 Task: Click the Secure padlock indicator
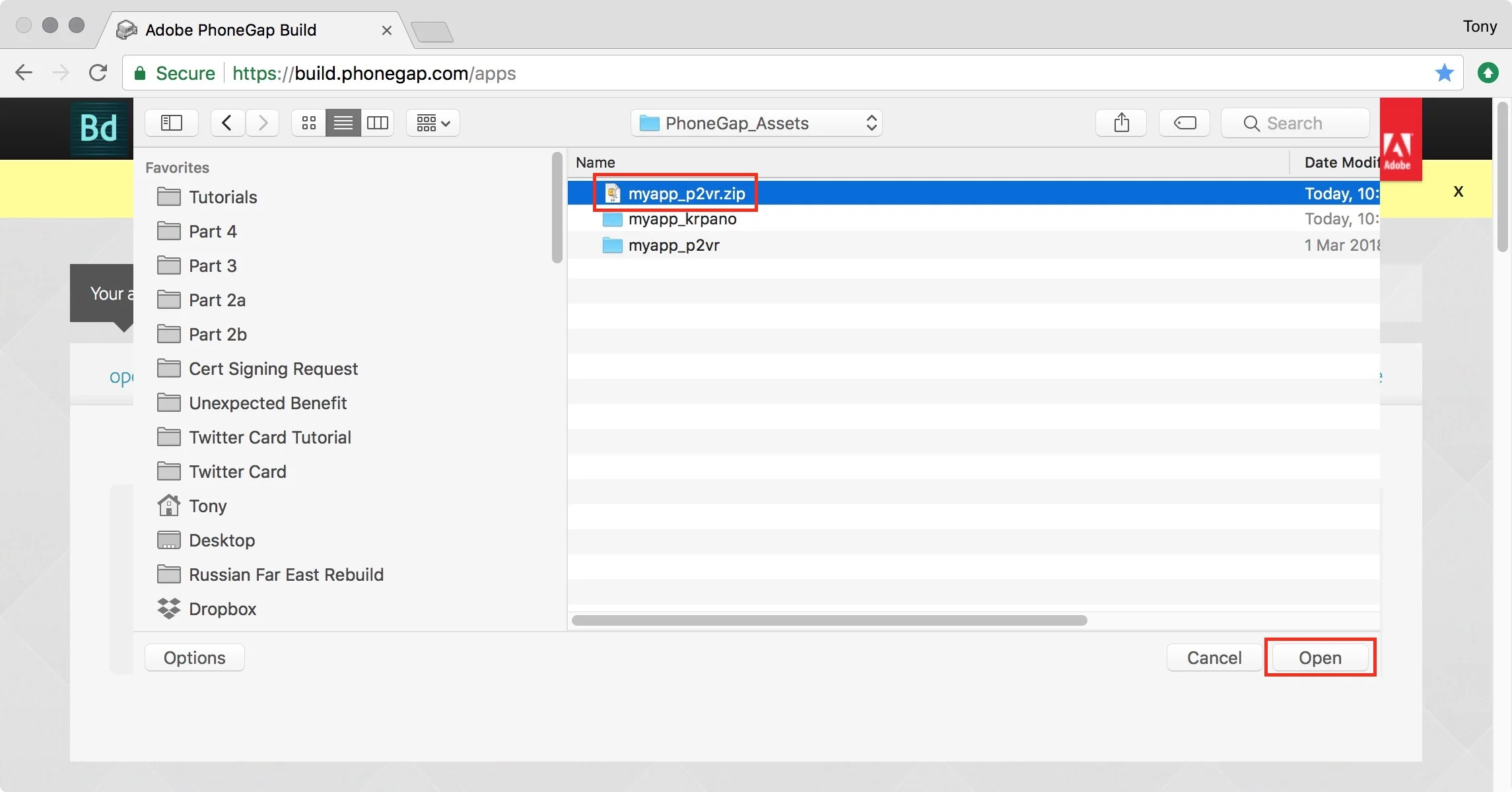coord(174,73)
